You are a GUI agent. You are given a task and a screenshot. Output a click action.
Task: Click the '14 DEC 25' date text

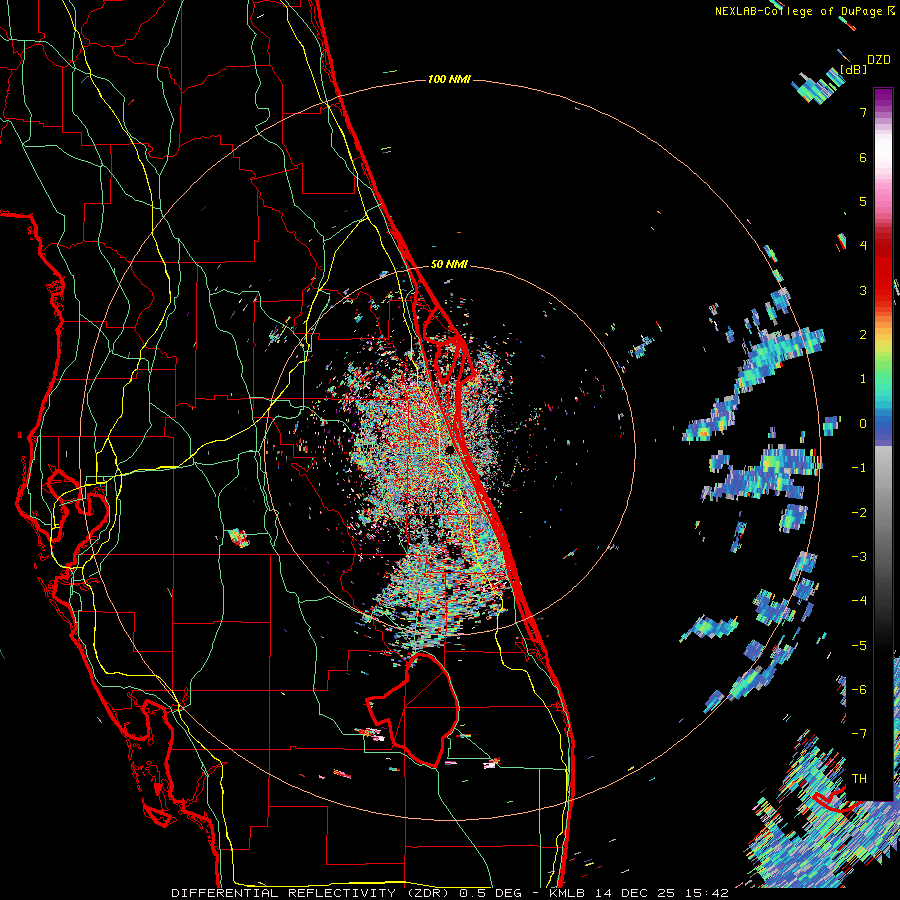(633, 893)
